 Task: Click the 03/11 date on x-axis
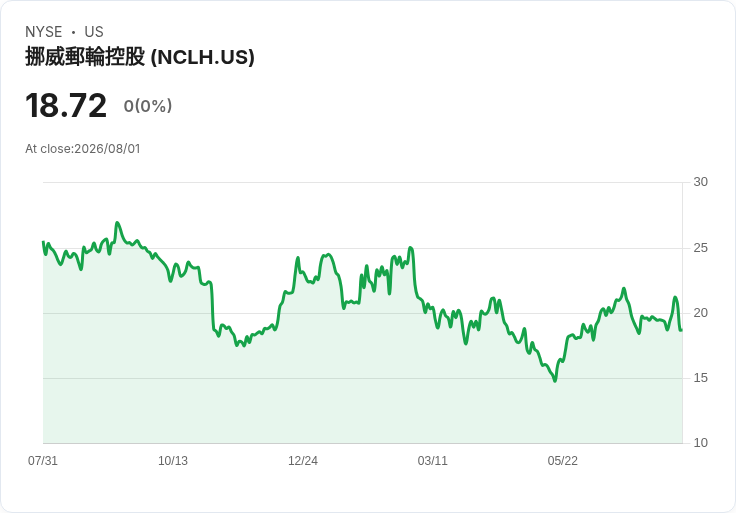432,460
